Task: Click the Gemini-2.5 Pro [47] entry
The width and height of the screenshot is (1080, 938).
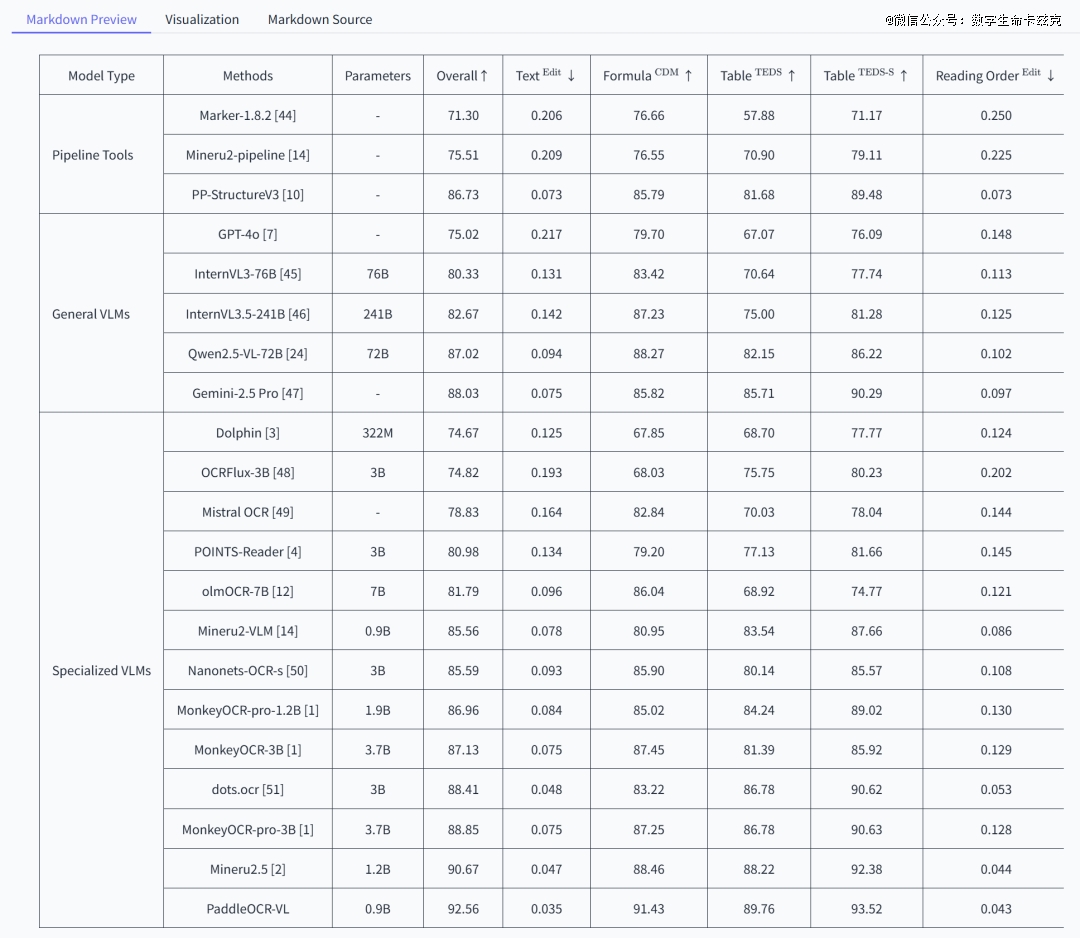Action: tap(247, 393)
